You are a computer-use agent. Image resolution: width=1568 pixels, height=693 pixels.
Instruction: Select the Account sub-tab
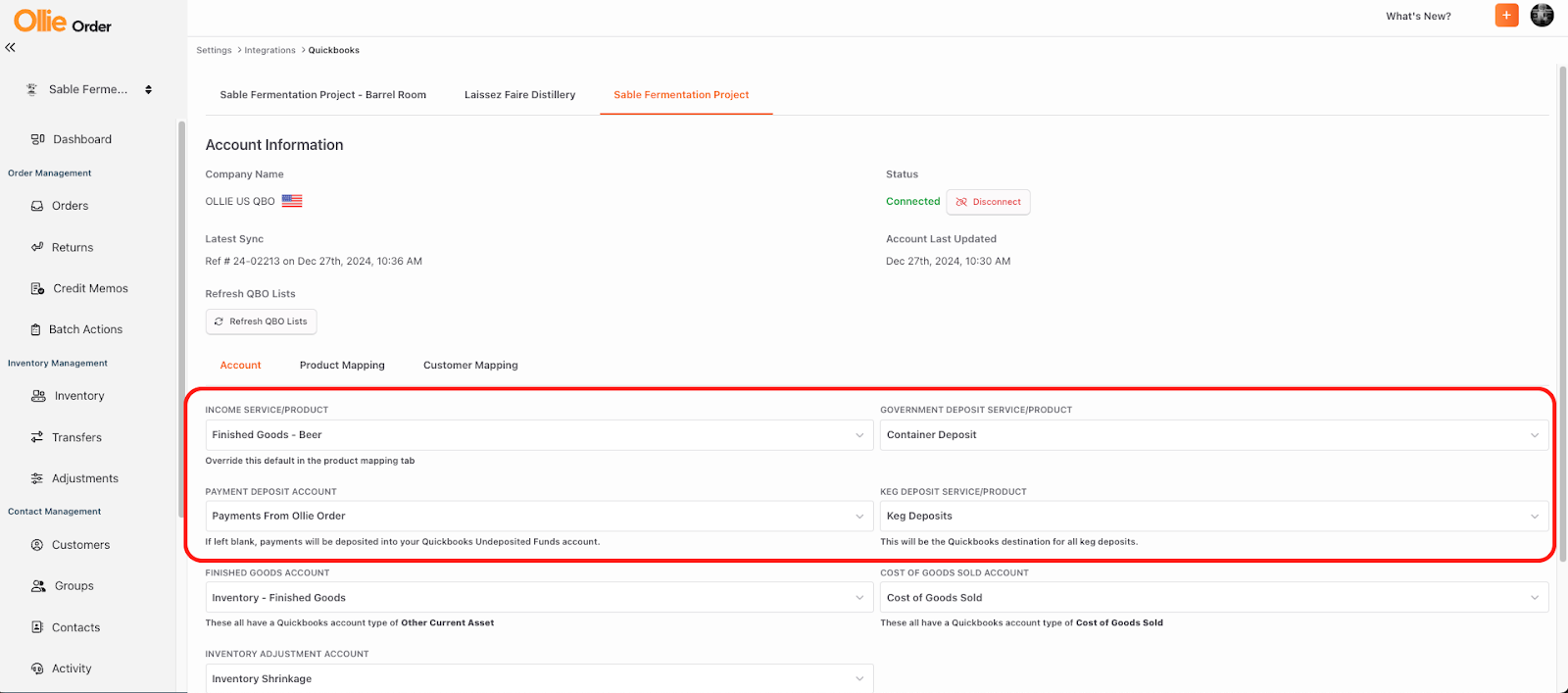(240, 365)
